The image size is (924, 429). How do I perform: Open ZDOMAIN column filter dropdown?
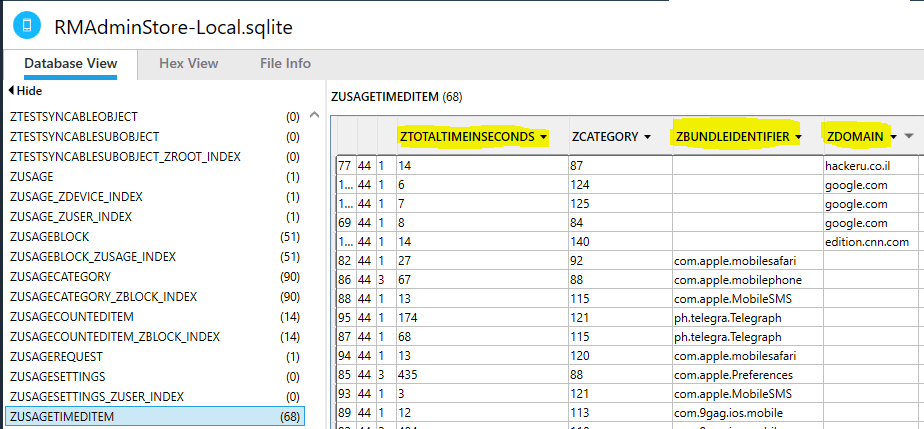coord(892,136)
